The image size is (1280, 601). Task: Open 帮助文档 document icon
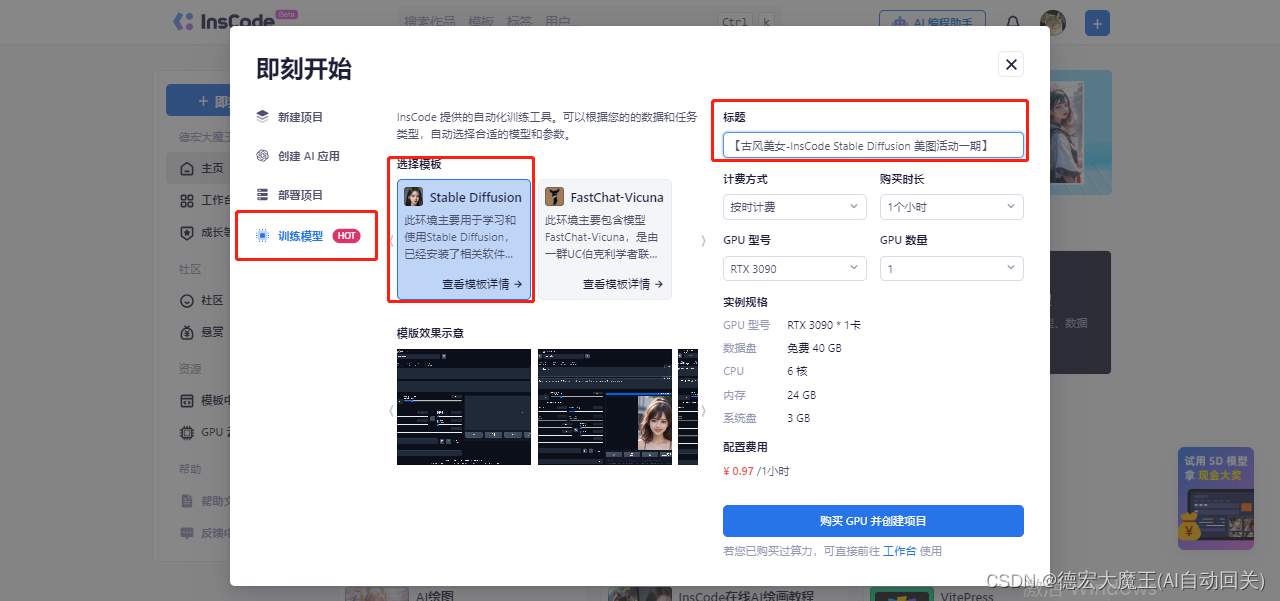[x=187, y=500]
